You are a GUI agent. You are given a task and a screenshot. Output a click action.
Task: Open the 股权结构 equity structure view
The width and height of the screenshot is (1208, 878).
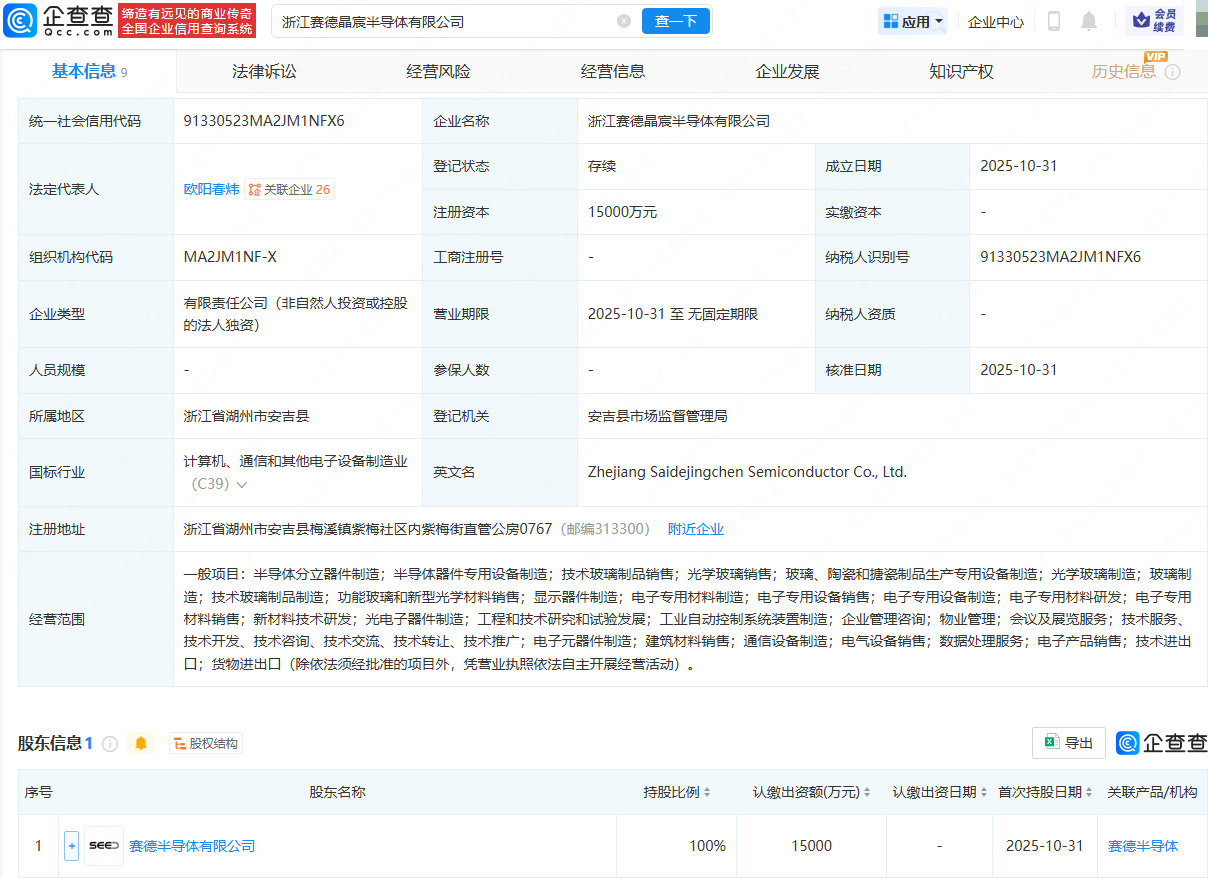(x=206, y=744)
